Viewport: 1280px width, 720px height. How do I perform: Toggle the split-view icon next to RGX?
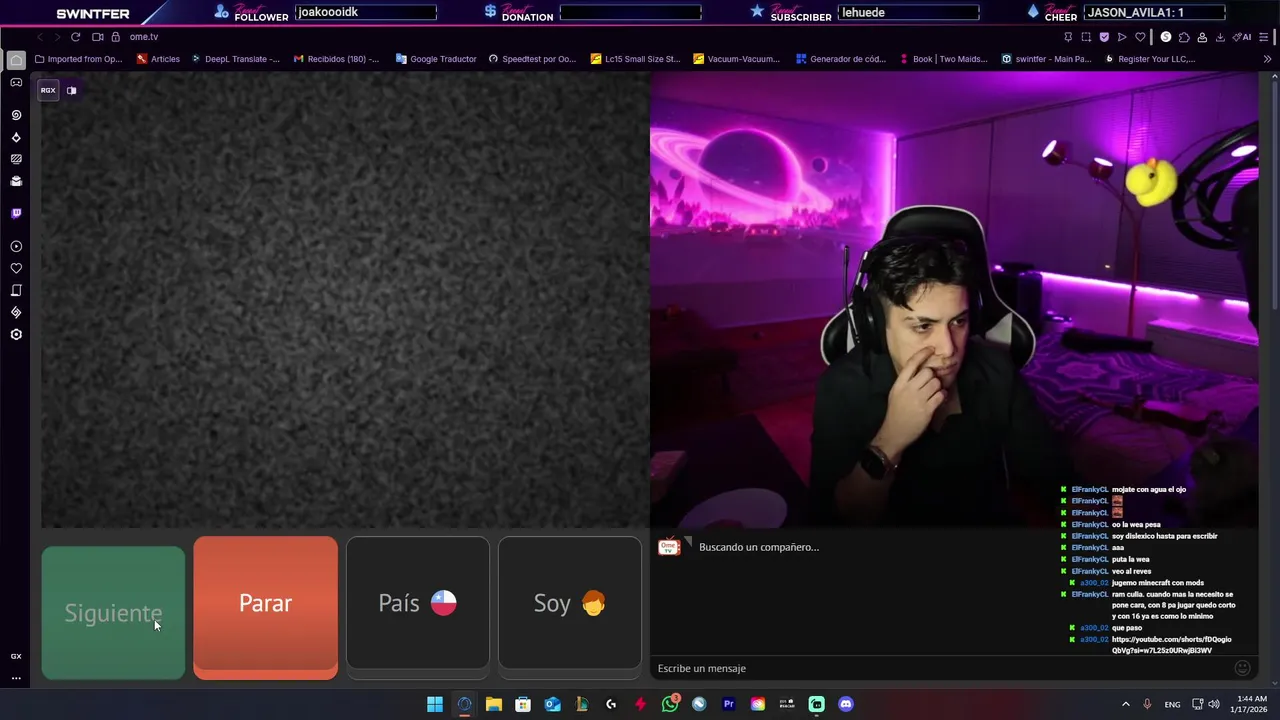(71, 90)
